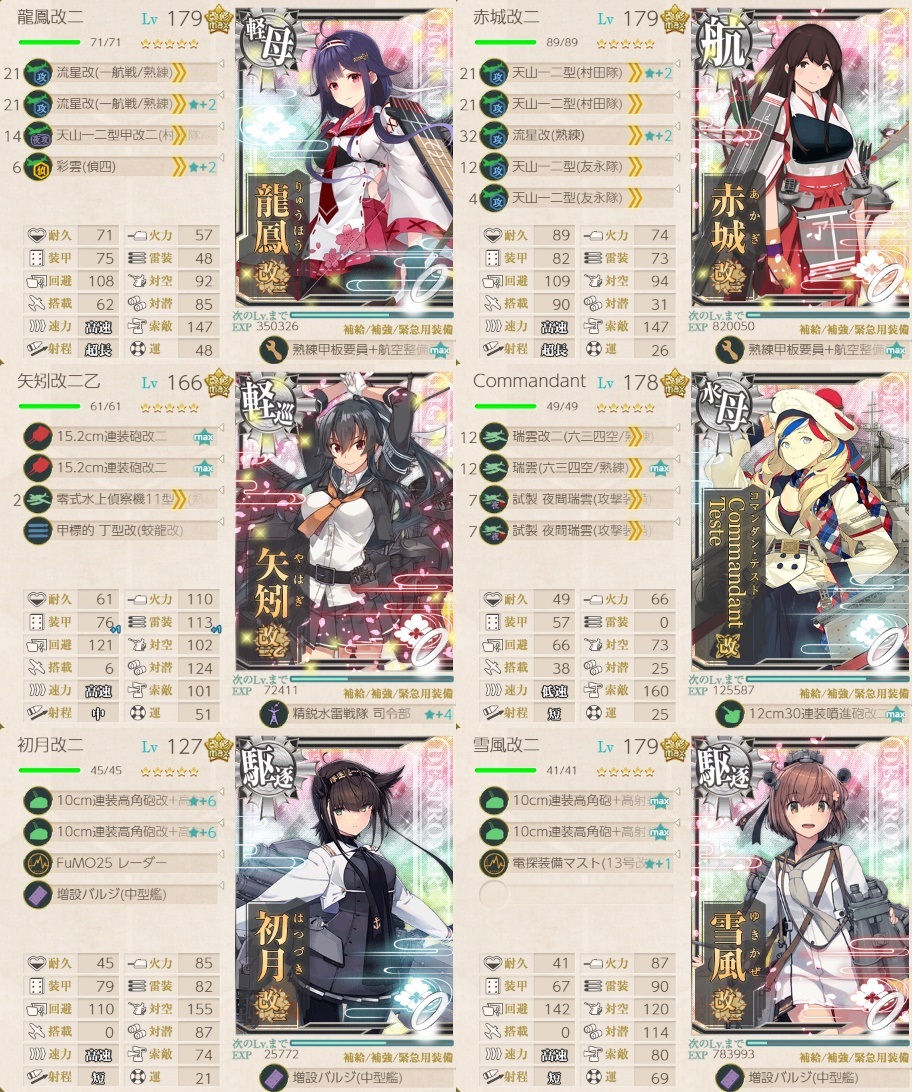Click the 精鋭水雷戦隊 司令部 icon
Image resolution: width=912 pixels, height=1092 pixels.
click(x=274, y=714)
